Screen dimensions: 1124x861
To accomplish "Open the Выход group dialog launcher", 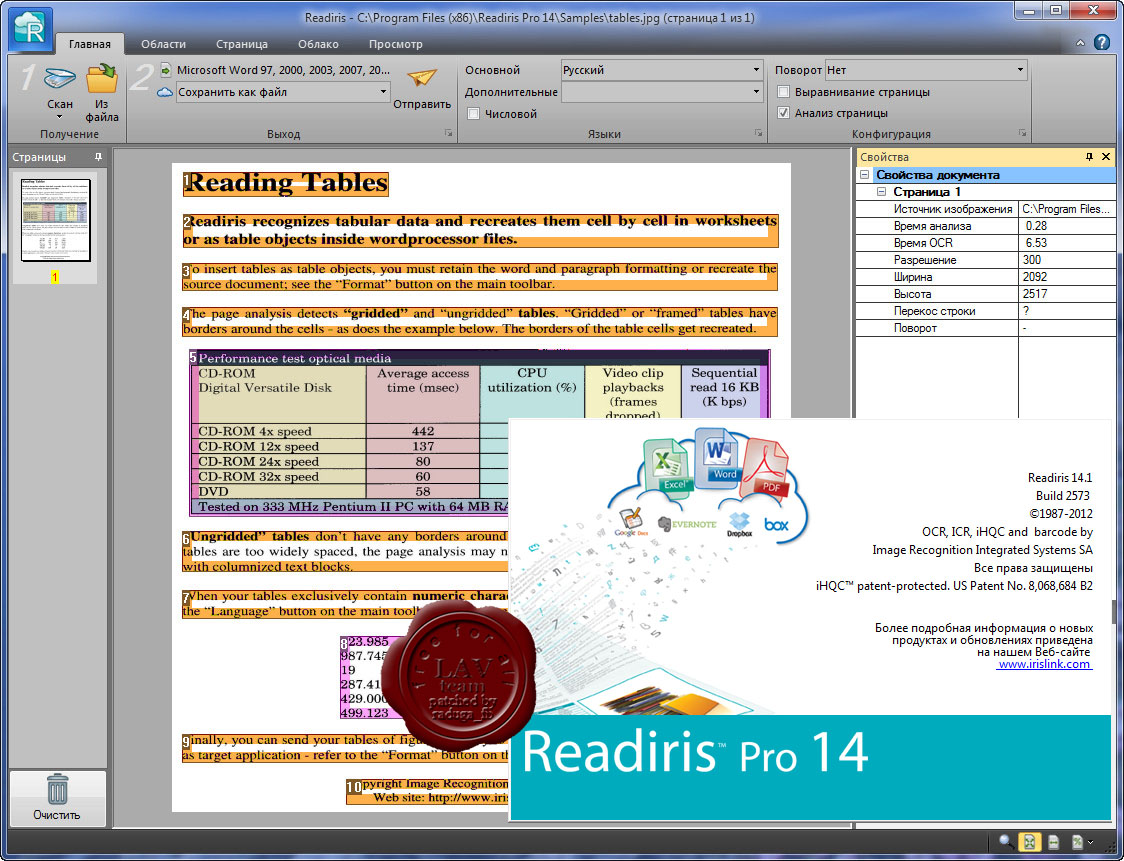I will [x=448, y=133].
